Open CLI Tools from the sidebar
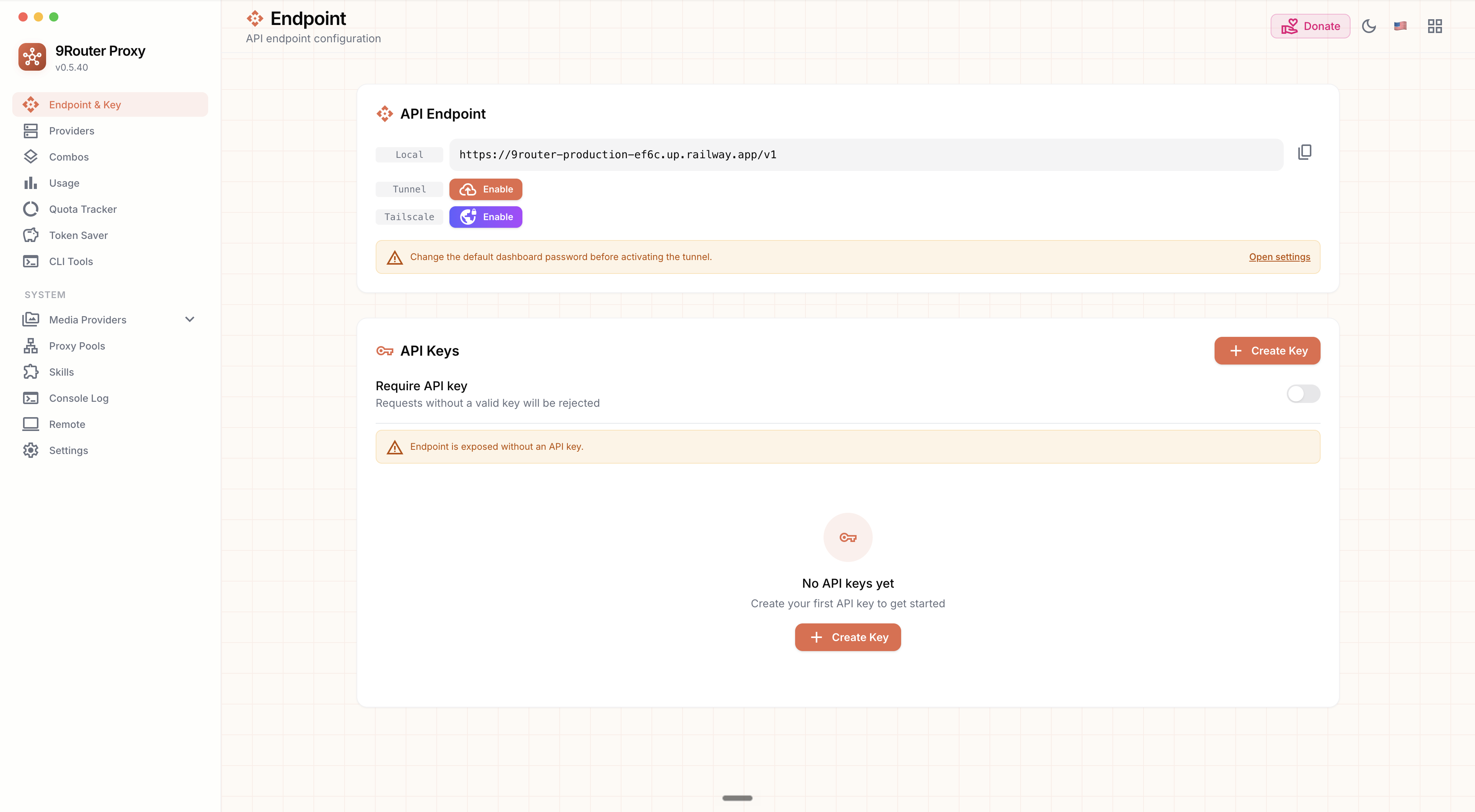1475x812 pixels. [110, 262]
